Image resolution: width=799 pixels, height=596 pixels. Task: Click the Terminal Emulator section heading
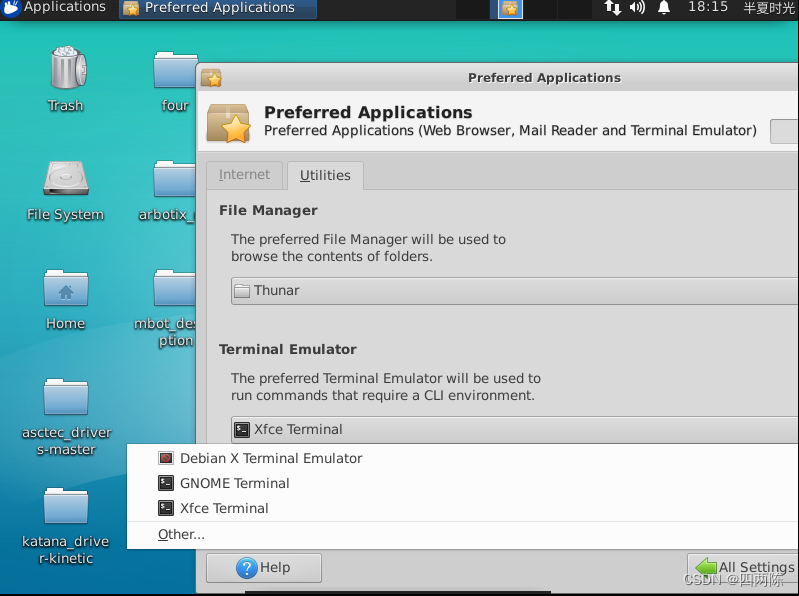pyautogui.click(x=288, y=349)
